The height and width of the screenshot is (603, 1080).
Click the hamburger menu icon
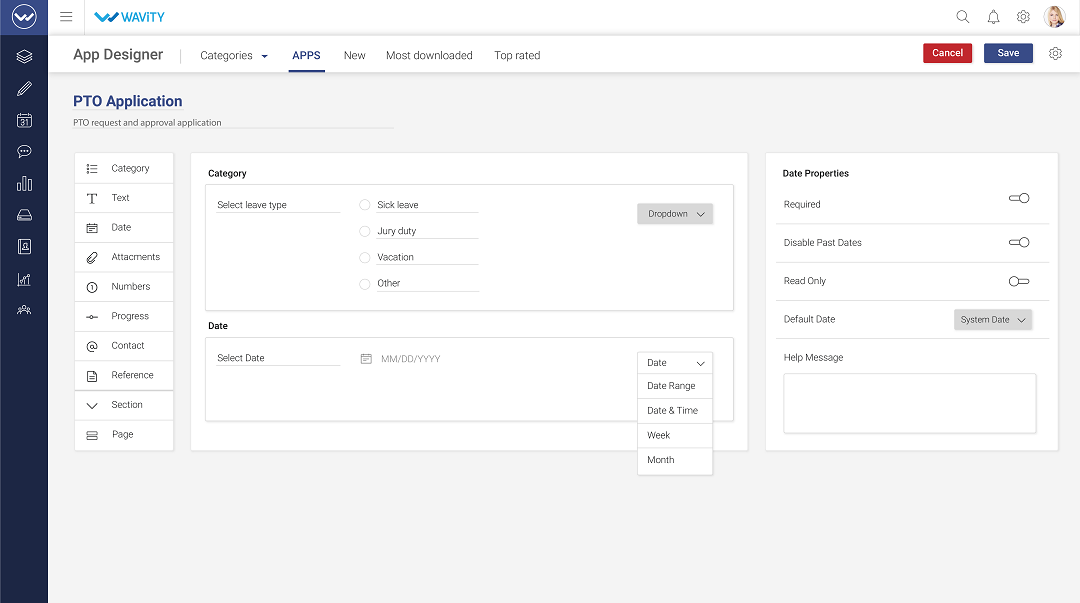point(66,17)
